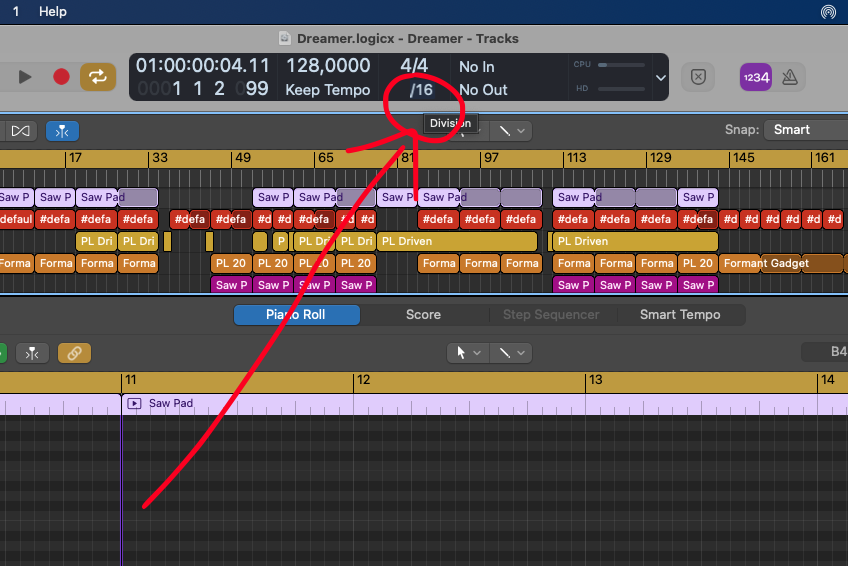This screenshot has width=848, height=566.
Task: Switch to the Score tab
Action: click(423, 315)
